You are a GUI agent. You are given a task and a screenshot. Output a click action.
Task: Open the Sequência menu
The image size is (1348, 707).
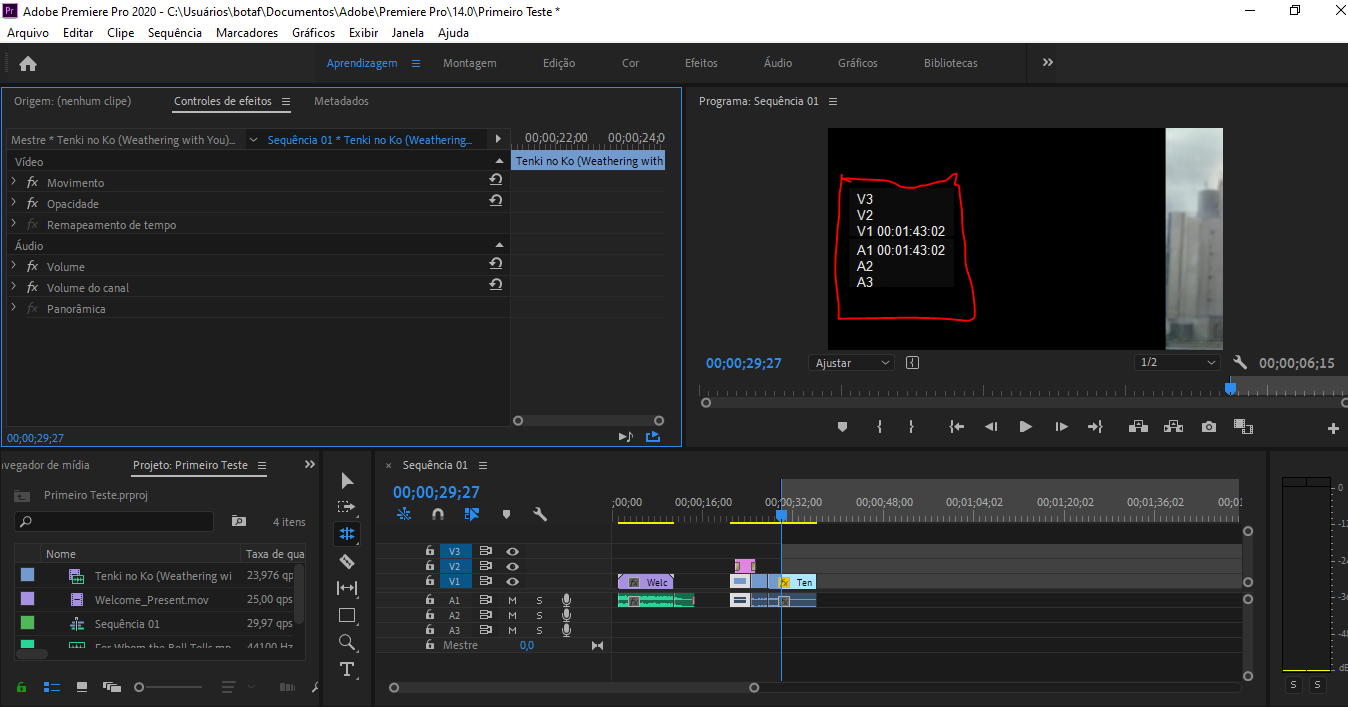tap(174, 32)
